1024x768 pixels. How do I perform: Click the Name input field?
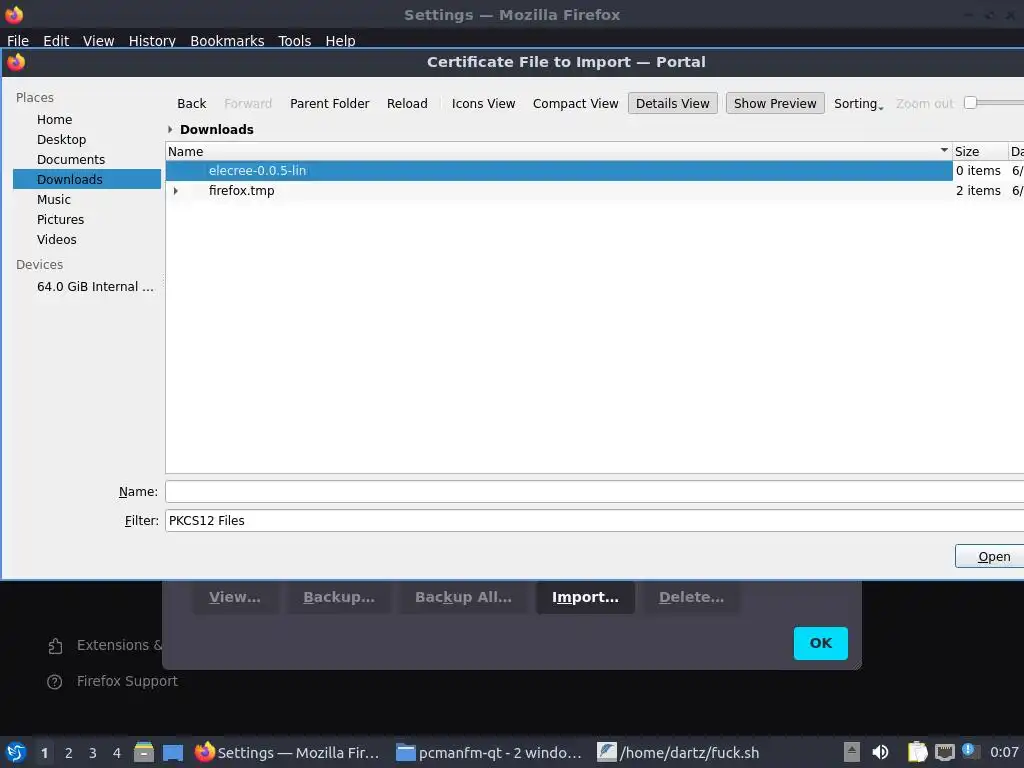coord(594,492)
